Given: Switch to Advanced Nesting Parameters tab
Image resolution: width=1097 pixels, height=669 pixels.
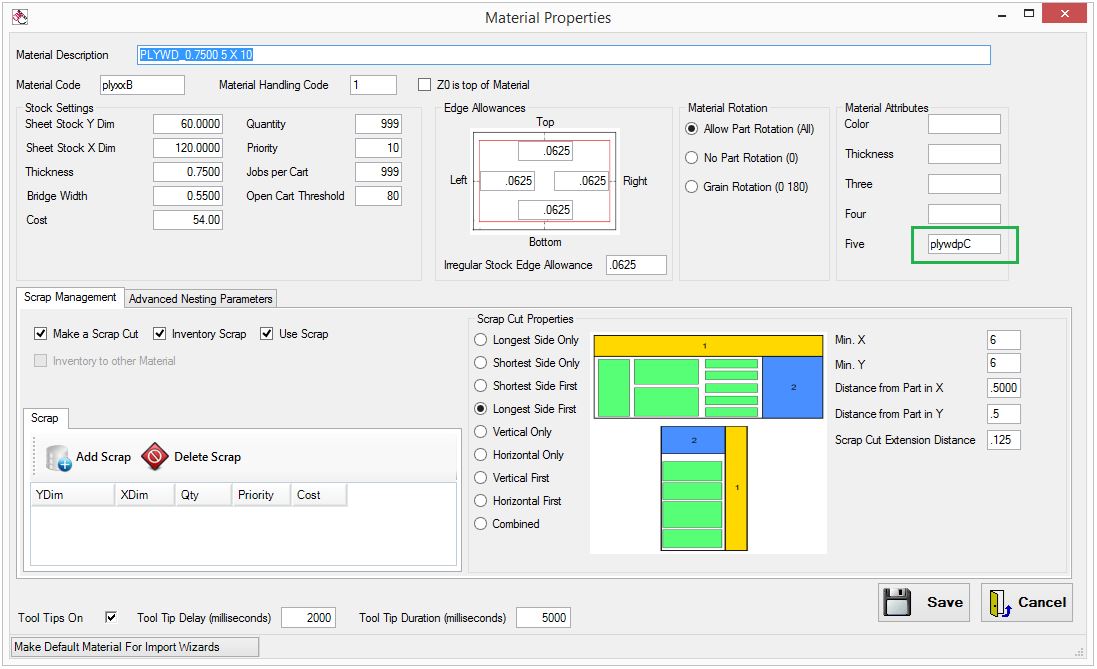Looking at the screenshot, I should (x=200, y=298).
